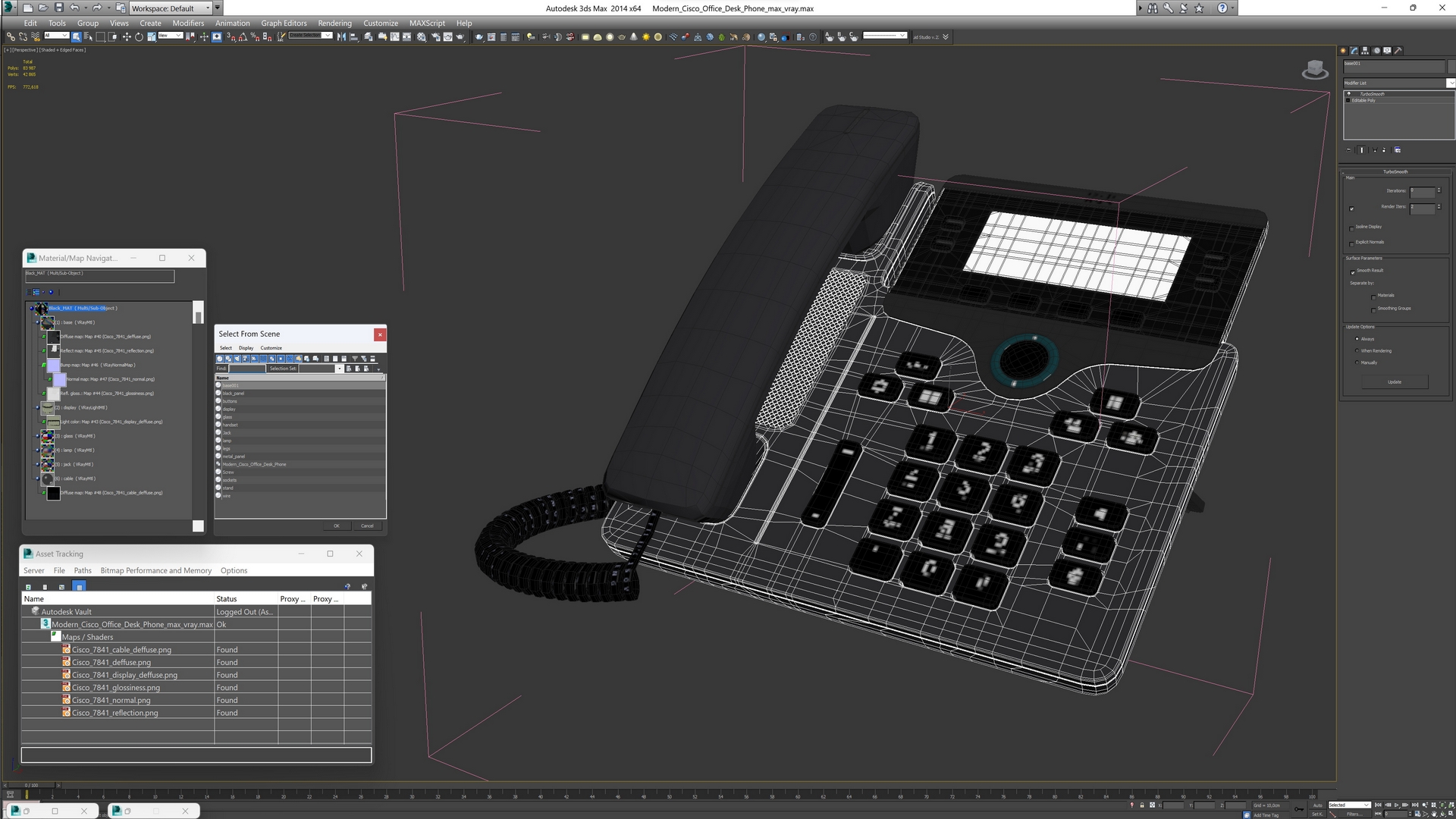Click the Save File icon
The image size is (1456, 819).
[x=58, y=8]
